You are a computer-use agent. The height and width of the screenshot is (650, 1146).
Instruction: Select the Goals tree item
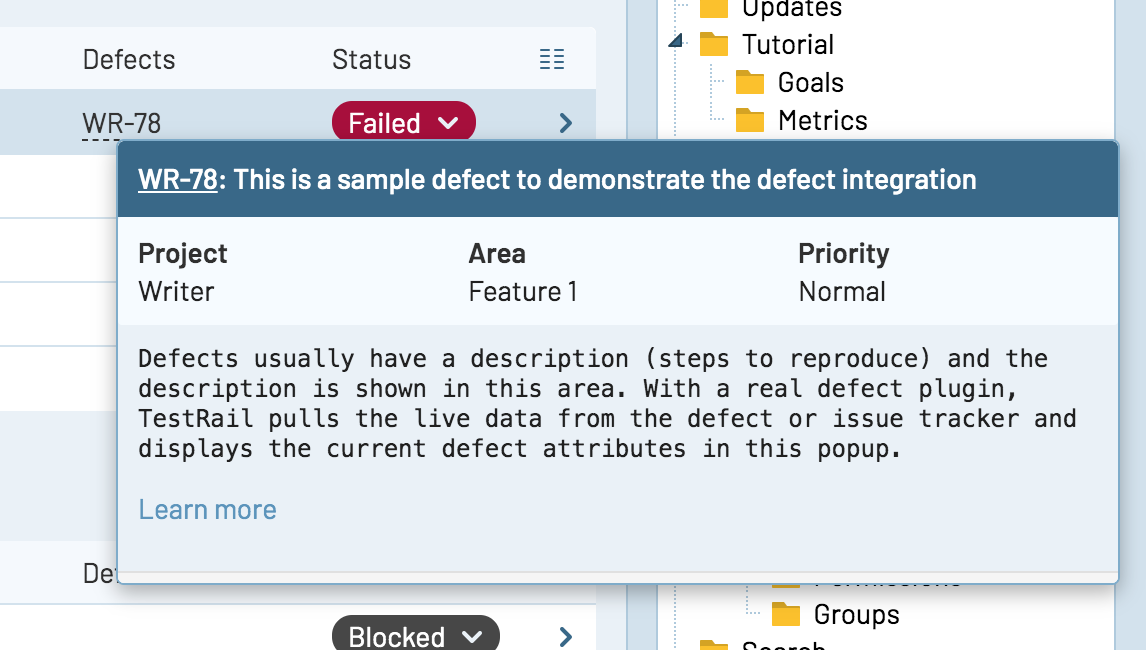click(810, 82)
